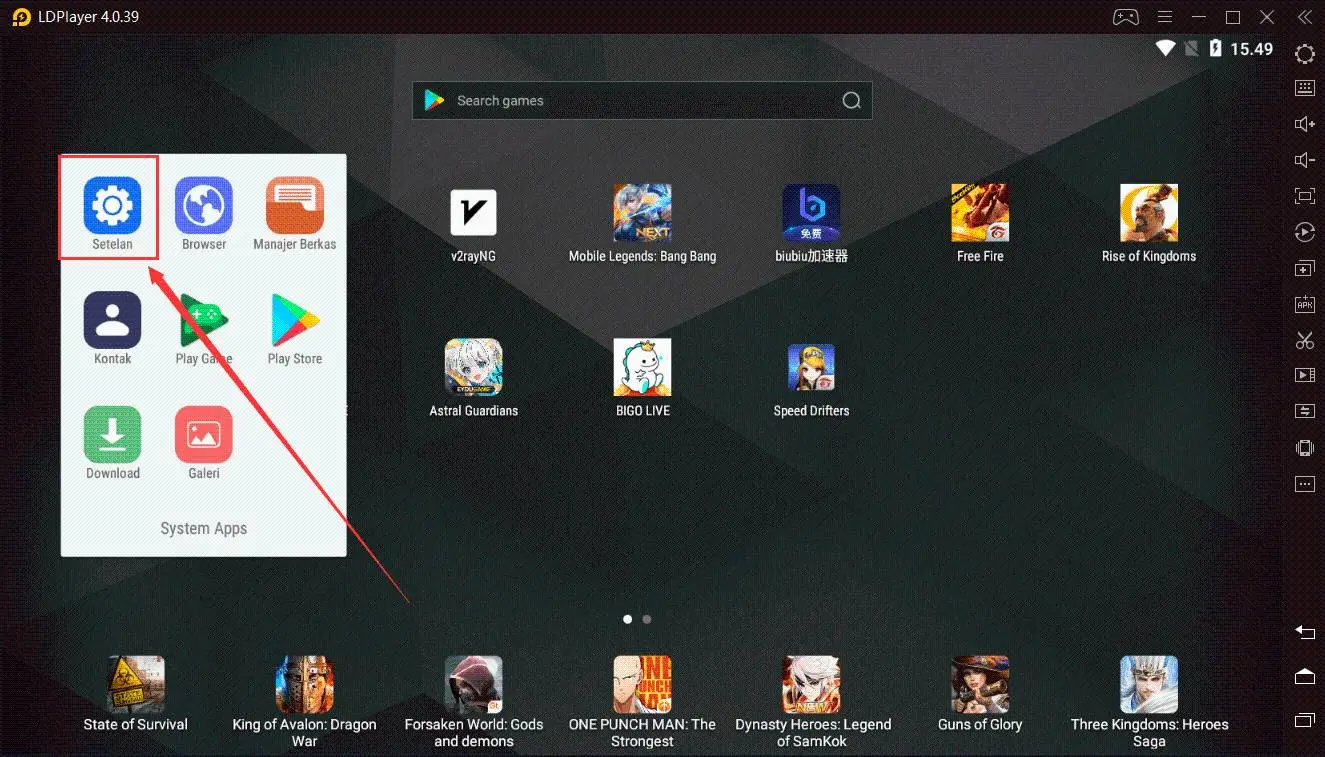Viewport: 1325px width, 757px height.
Task: Click the Android back button
Action: (x=1305, y=632)
